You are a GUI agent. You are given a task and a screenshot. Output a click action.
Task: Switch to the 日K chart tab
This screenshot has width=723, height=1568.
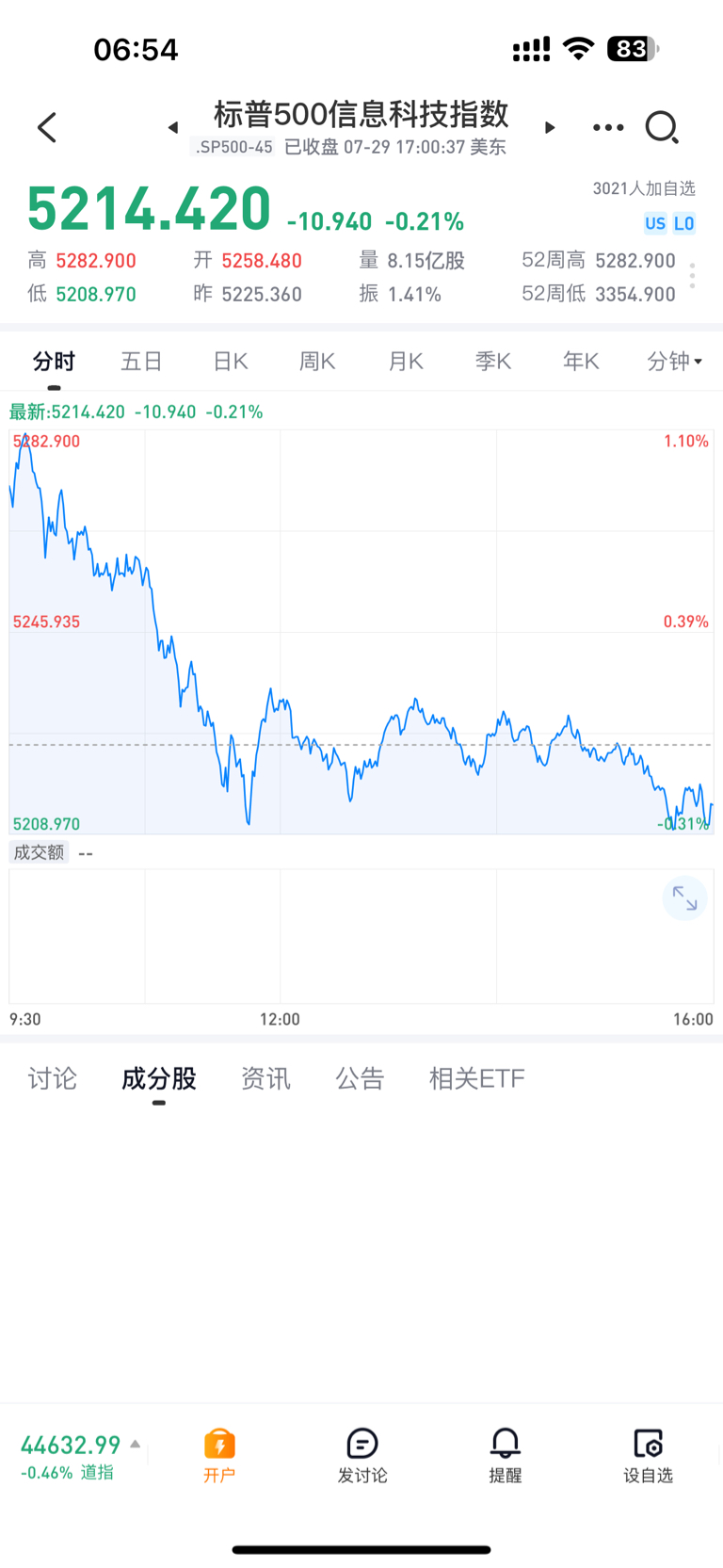(x=230, y=361)
